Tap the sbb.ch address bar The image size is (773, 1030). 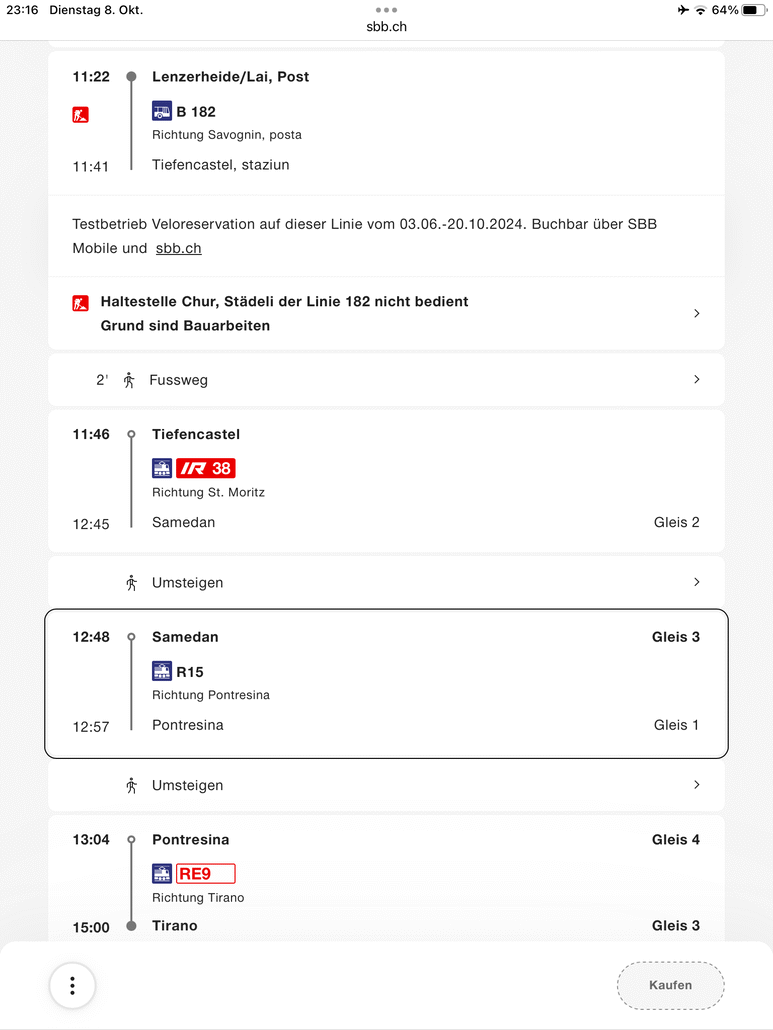(x=386, y=27)
